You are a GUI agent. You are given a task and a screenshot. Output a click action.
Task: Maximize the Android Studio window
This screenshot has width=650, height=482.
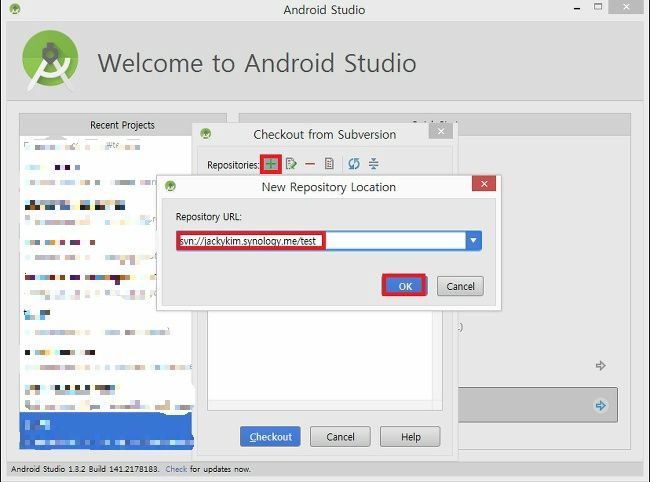tap(598, 7)
